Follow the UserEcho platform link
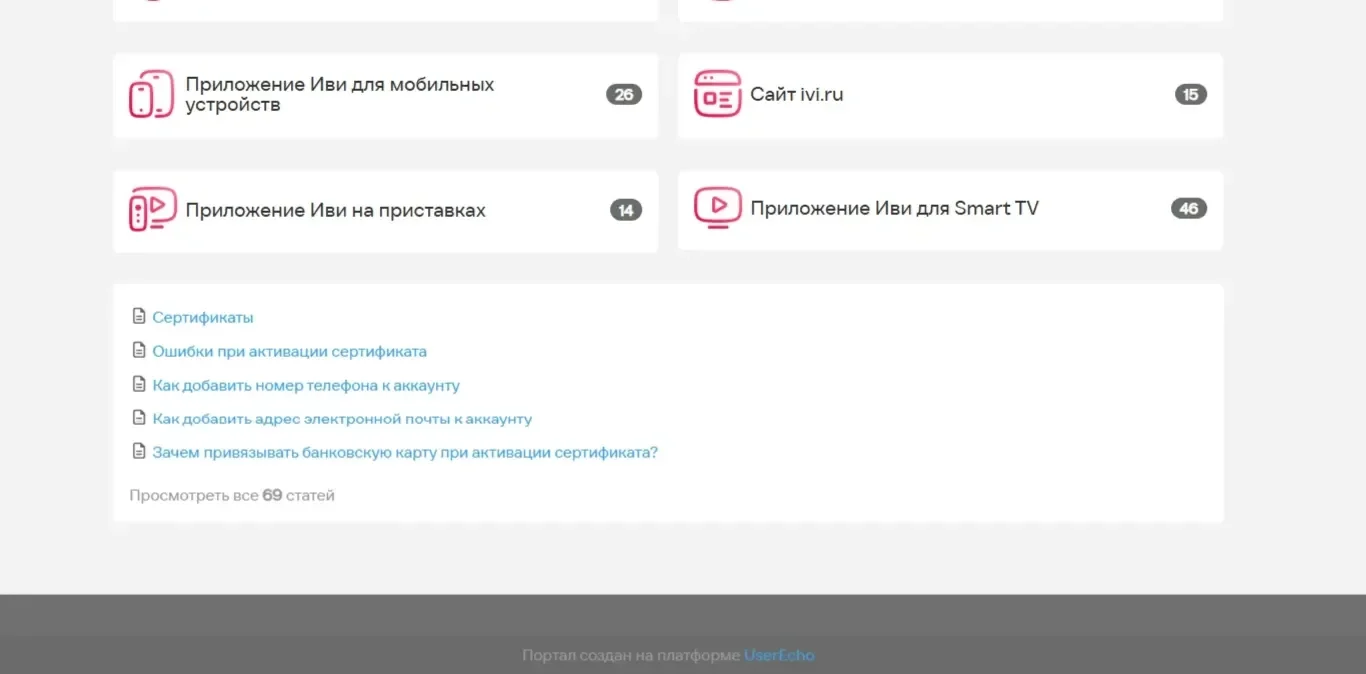Viewport: 1366px width, 674px height. [779, 655]
